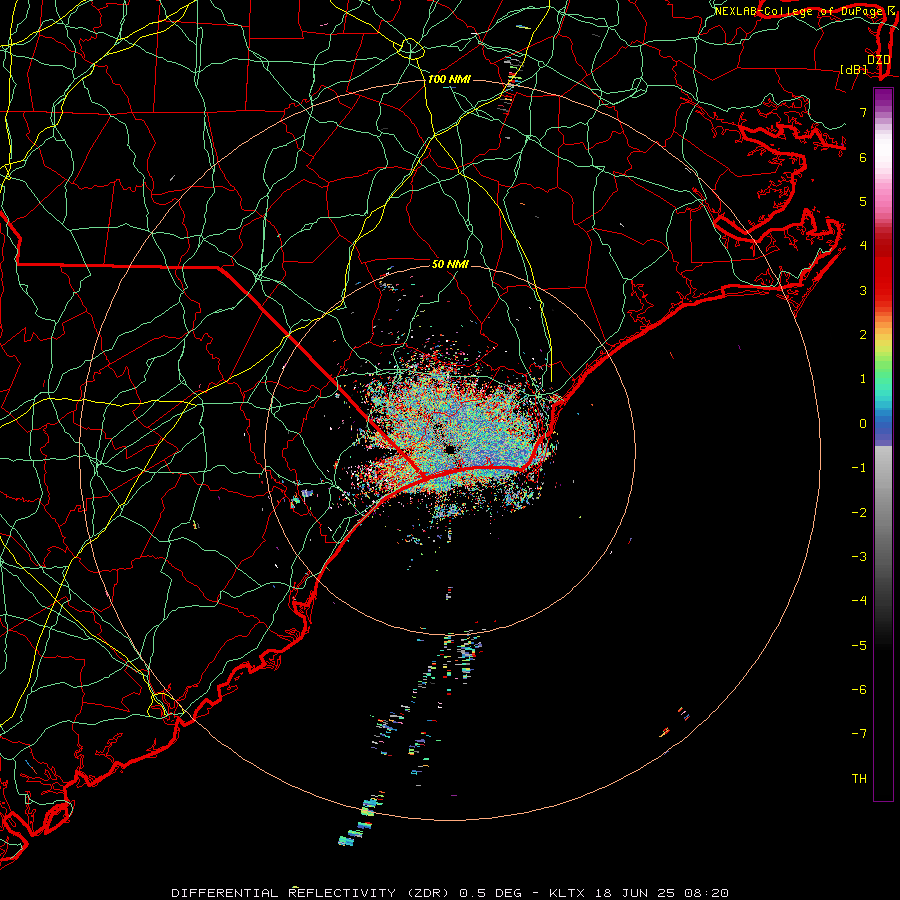Click the TH threshold label

tap(859, 779)
